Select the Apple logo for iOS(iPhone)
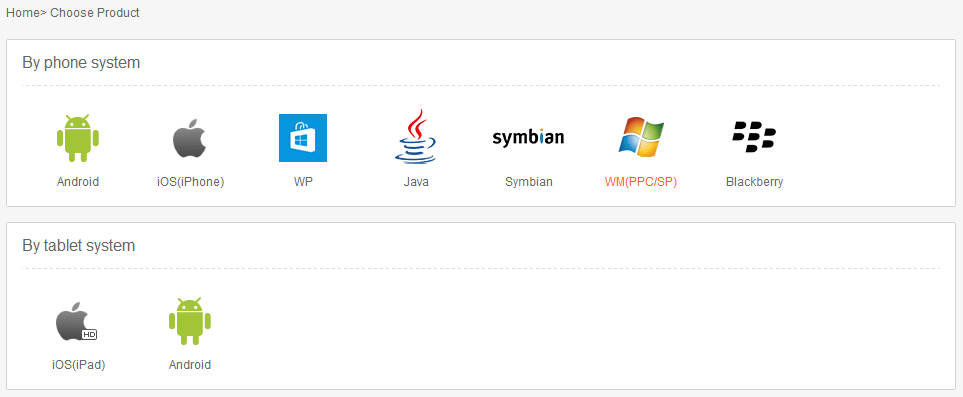 pos(190,138)
